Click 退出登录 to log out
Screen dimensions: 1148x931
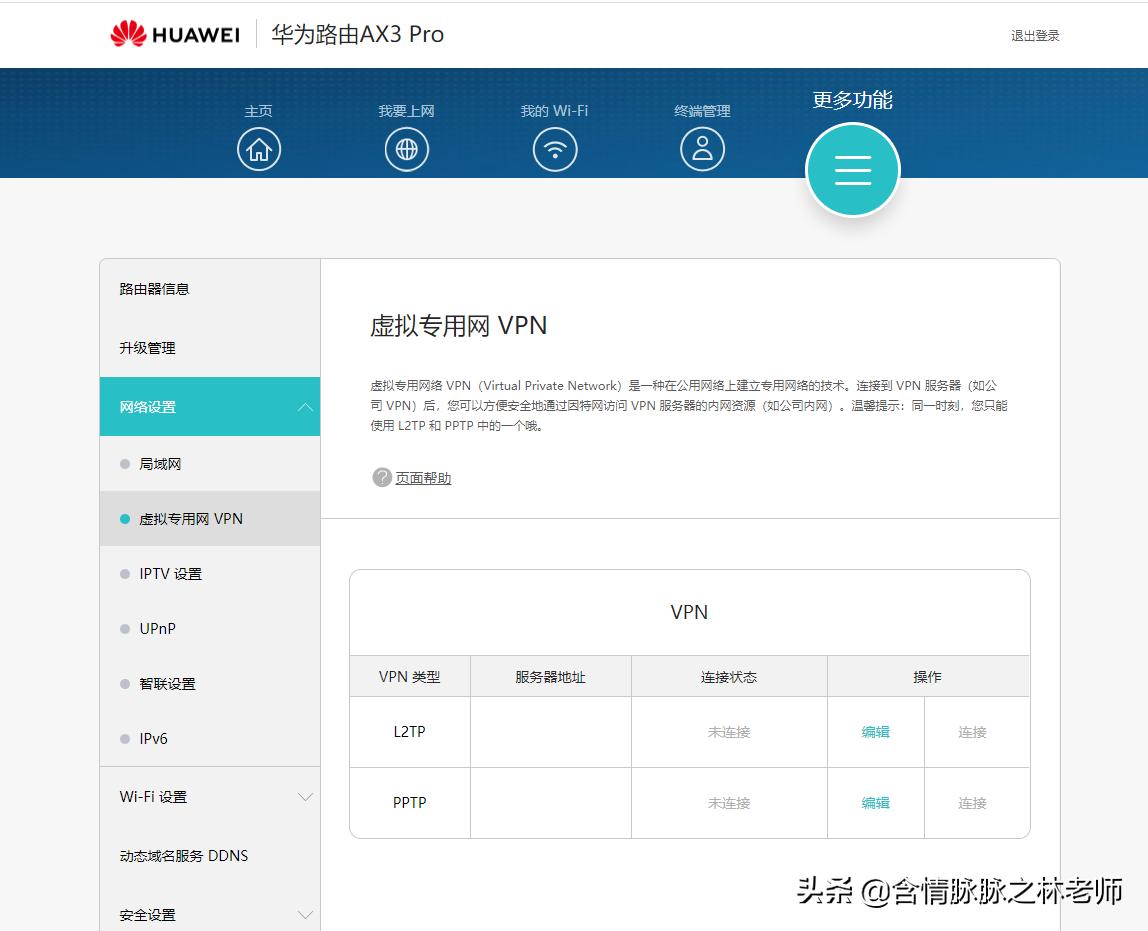click(x=1034, y=35)
